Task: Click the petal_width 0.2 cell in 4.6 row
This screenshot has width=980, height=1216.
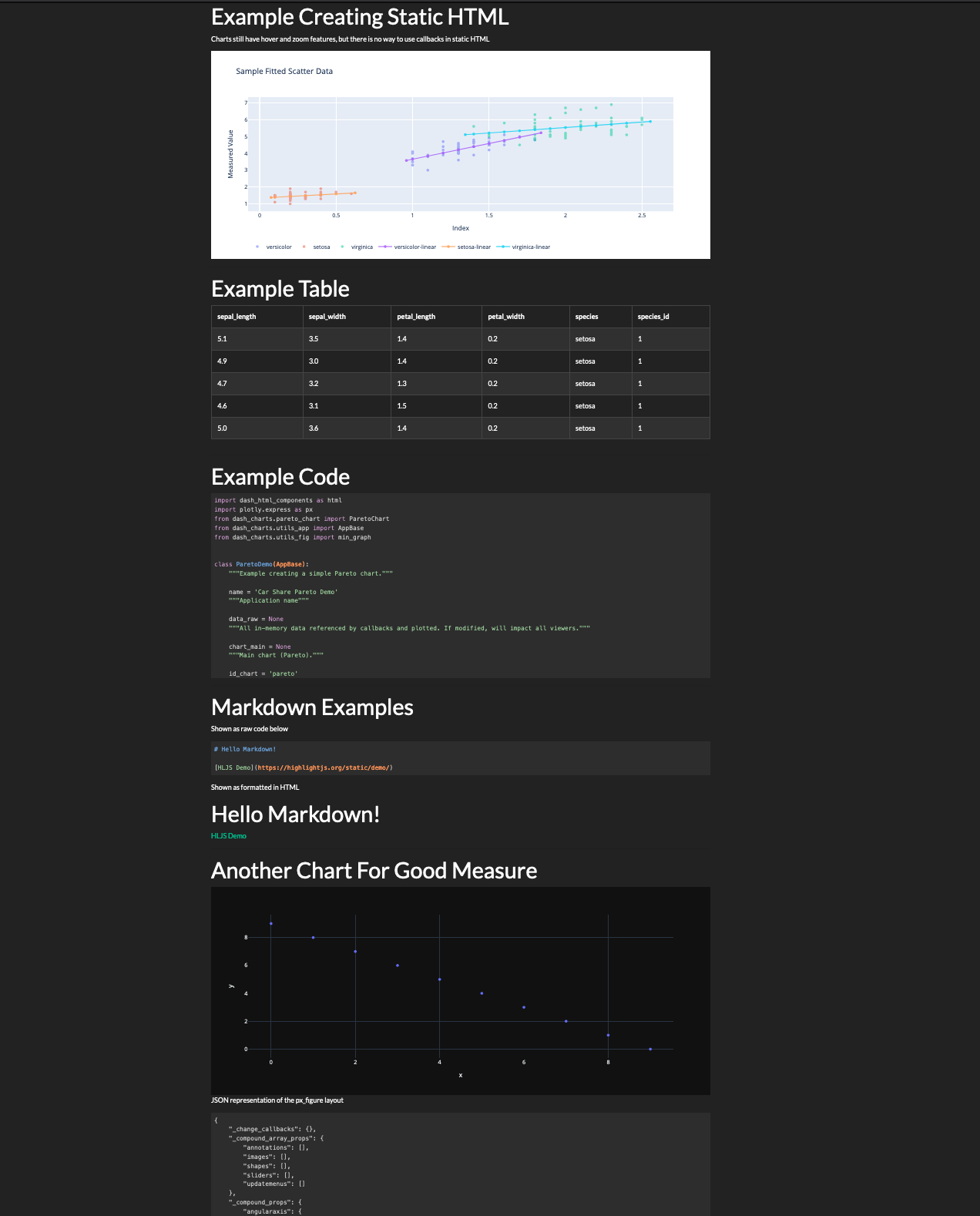Action: 525,406
